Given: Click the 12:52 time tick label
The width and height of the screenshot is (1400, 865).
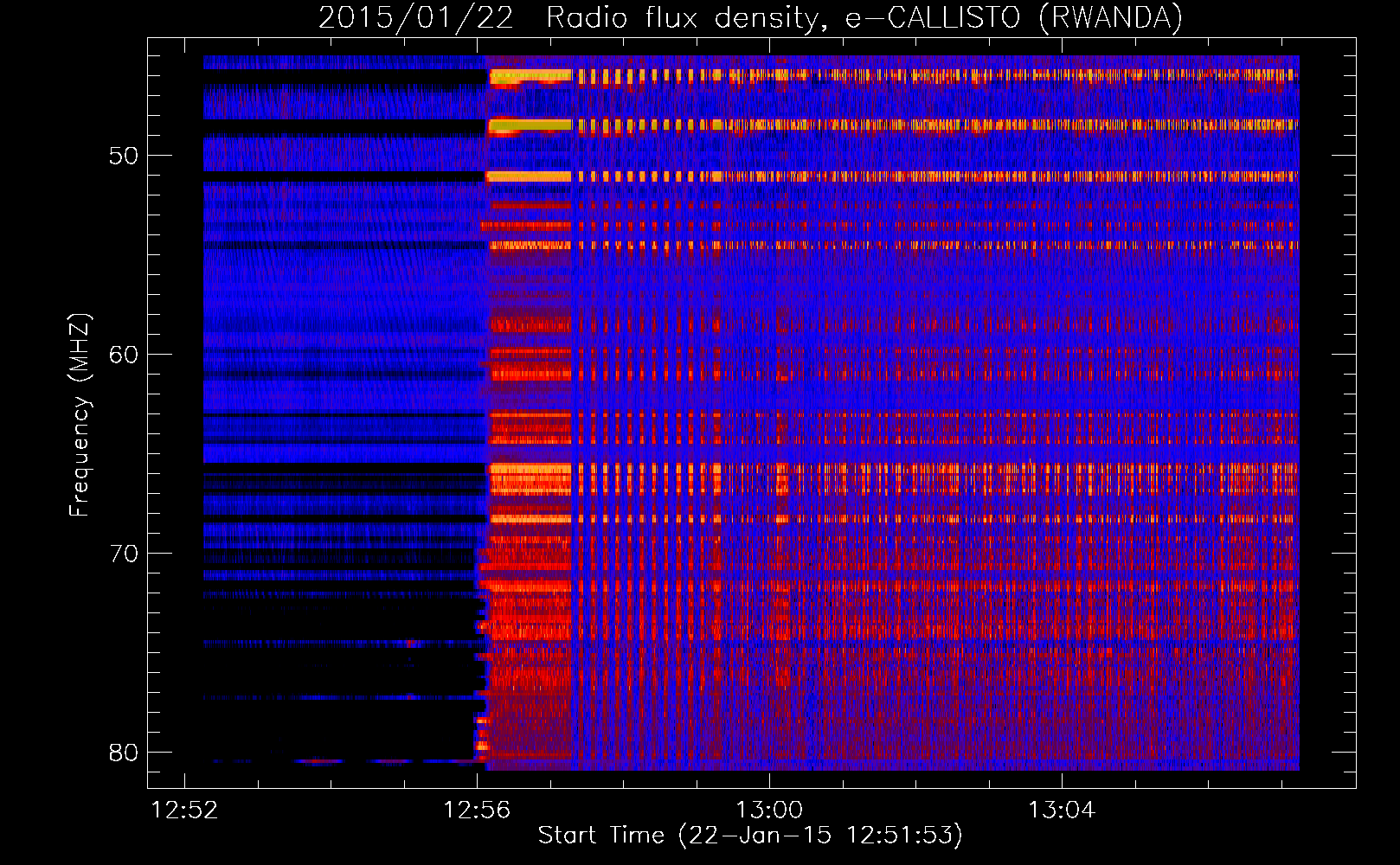Looking at the screenshot, I should (x=184, y=811).
